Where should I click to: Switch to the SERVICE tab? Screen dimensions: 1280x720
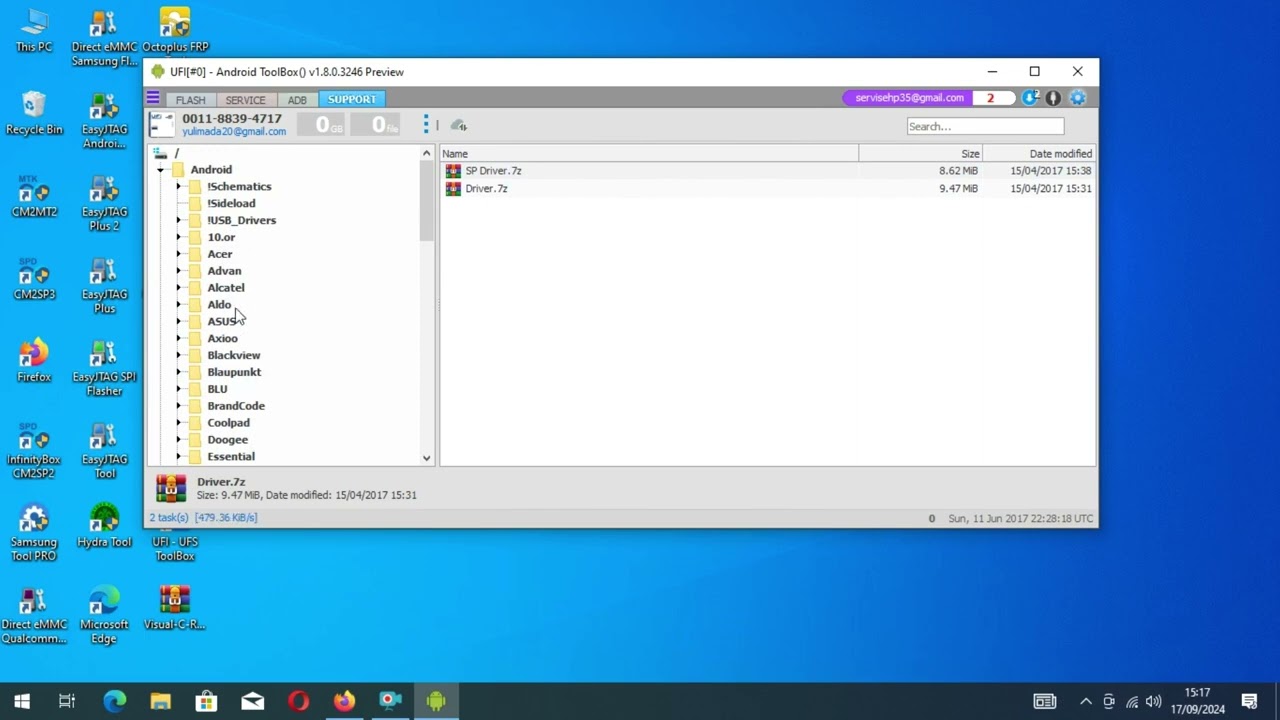click(245, 100)
